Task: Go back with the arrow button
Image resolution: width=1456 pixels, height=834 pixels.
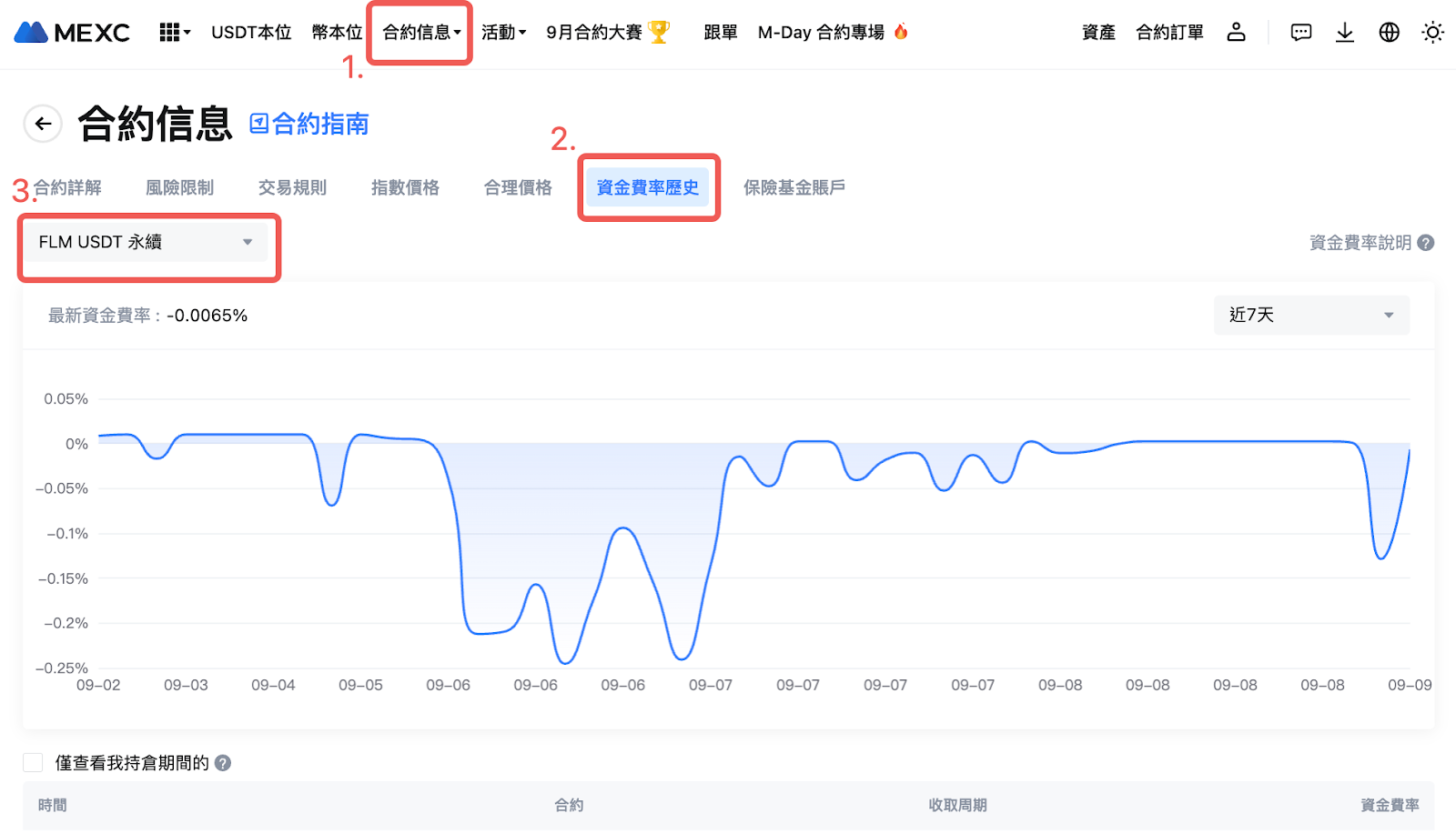Action: (x=43, y=124)
